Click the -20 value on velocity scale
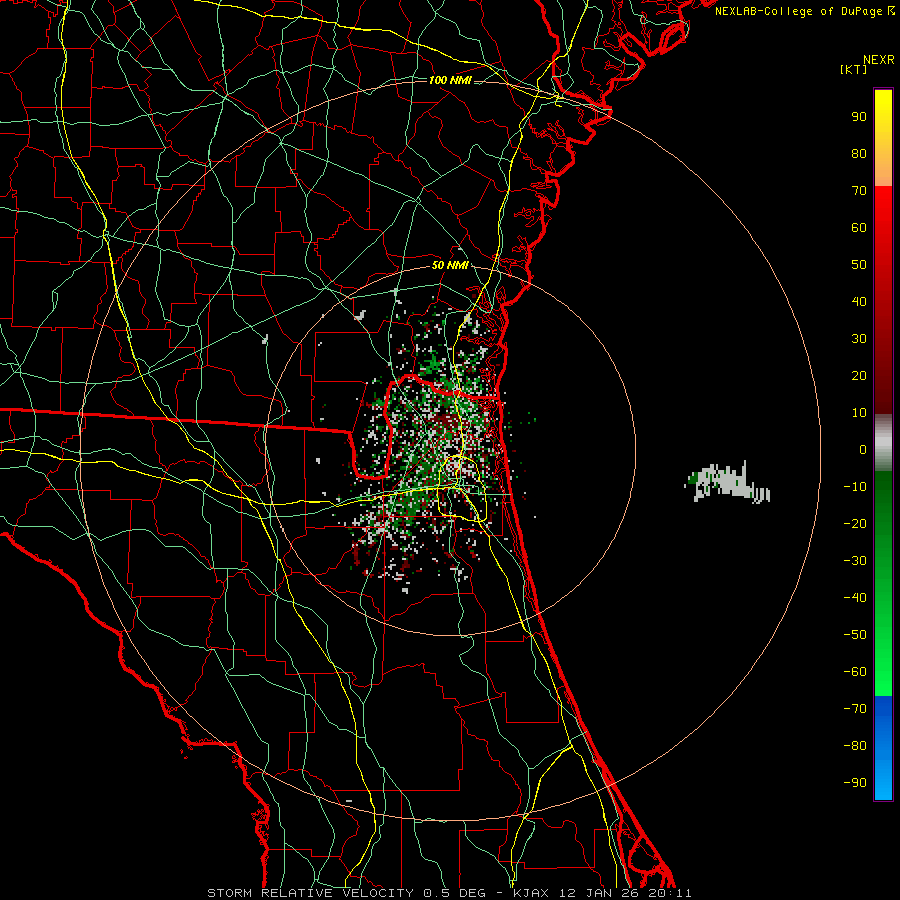This screenshot has width=900, height=900. (x=855, y=524)
